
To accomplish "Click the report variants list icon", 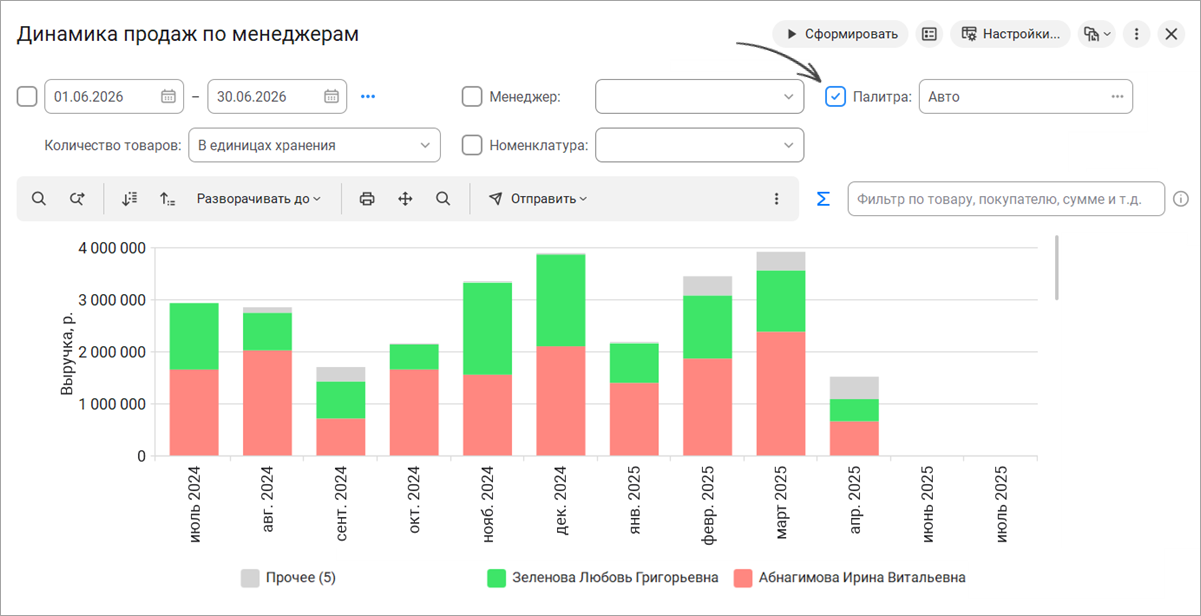I will tap(930, 34).
